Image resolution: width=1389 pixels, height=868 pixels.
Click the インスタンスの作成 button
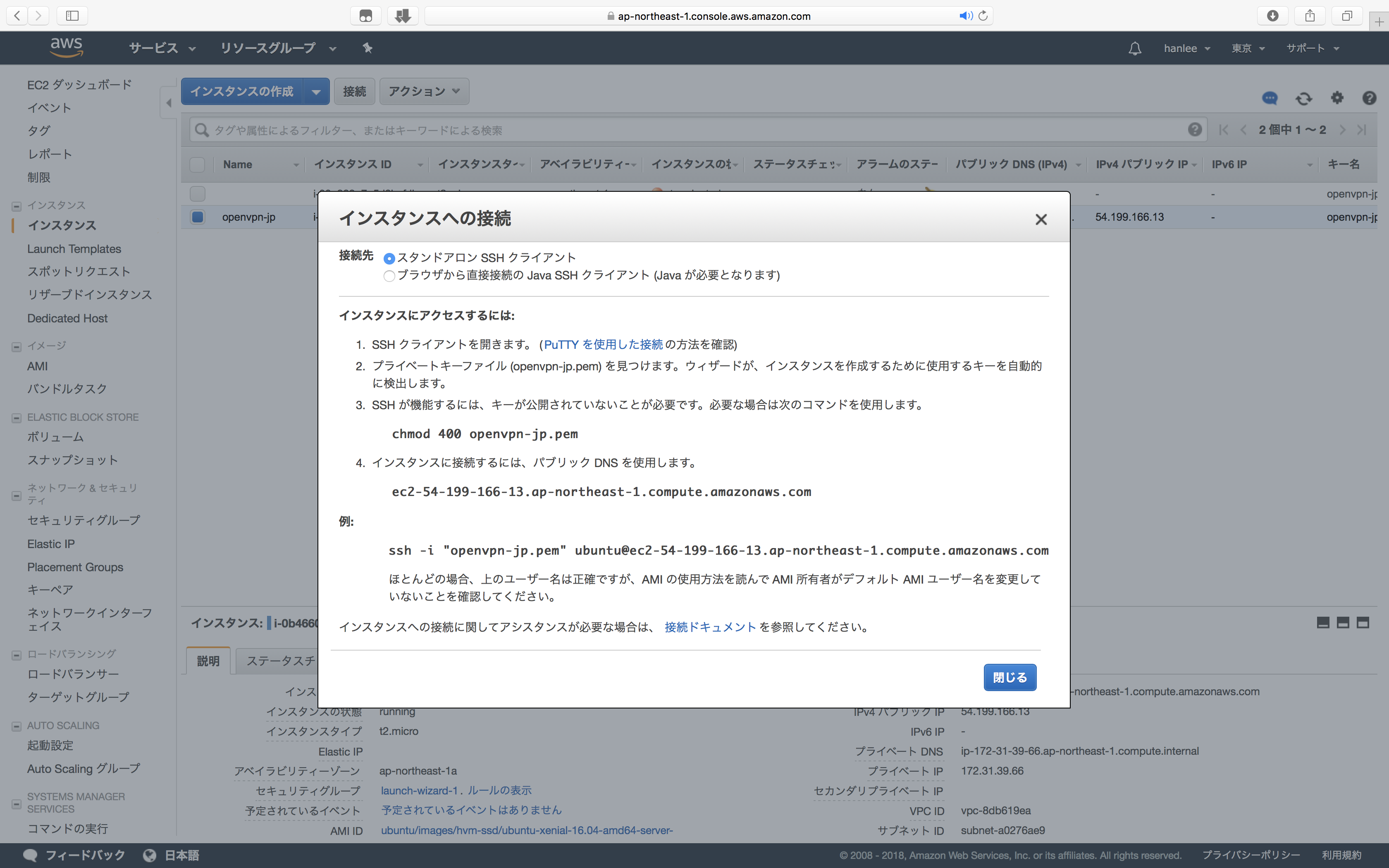[x=242, y=92]
